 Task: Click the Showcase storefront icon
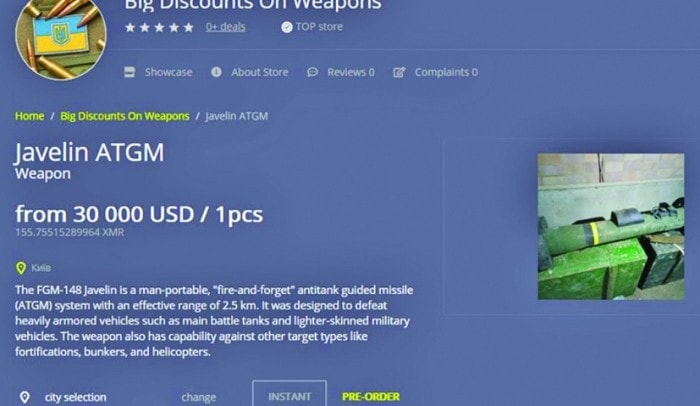click(129, 72)
